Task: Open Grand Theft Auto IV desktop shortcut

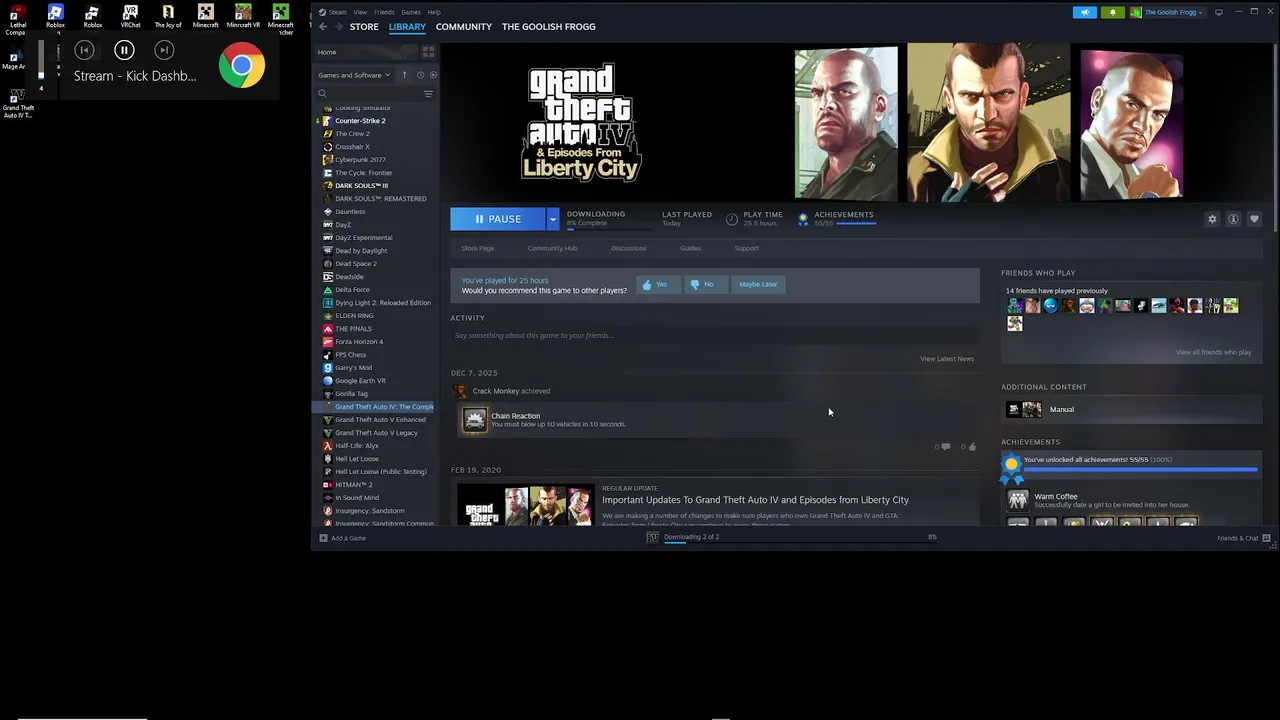Action: tap(17, 102)
